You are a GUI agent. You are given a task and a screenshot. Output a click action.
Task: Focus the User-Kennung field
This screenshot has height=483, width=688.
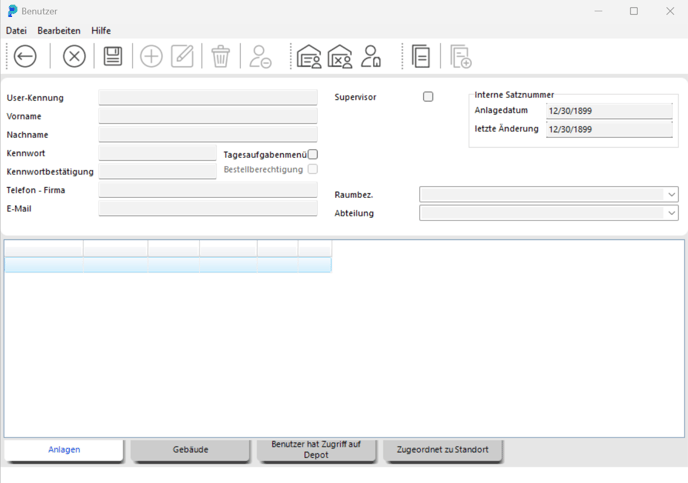(x=208, y=97)
